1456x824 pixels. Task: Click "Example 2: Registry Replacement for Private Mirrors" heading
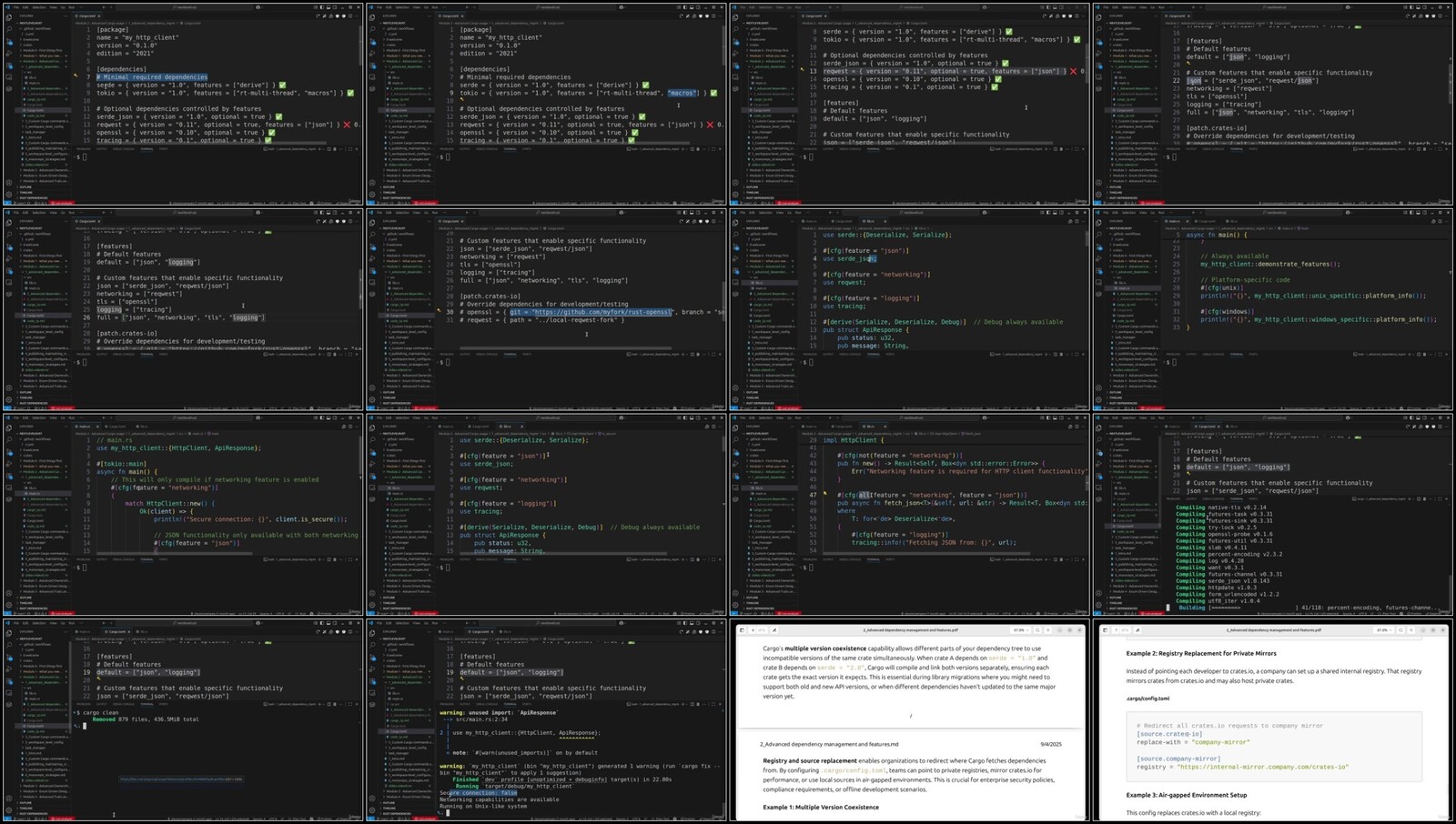(1201, 653)
